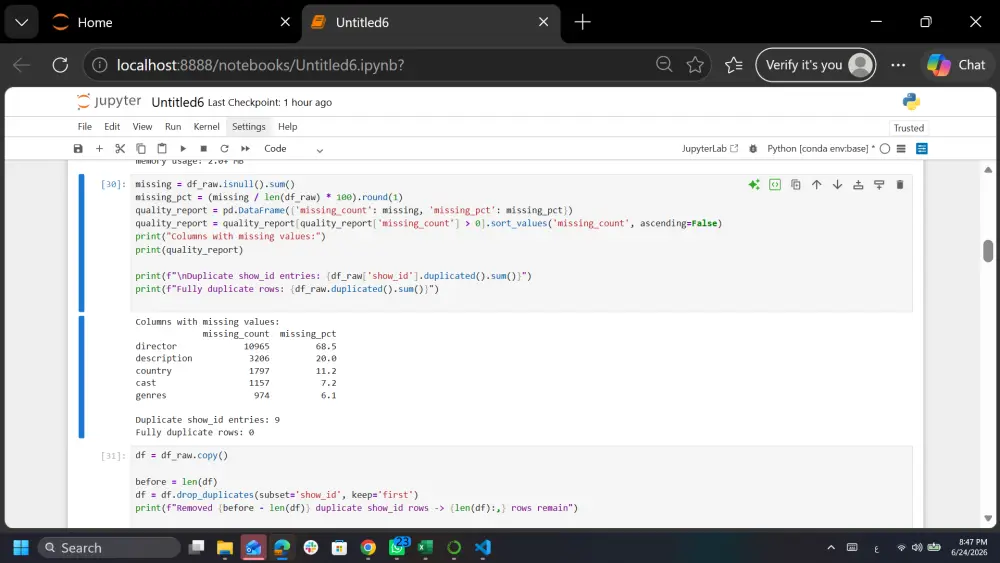Click the Python [conda env:base] kernel name
The image size is (1000, 563).
820,149
